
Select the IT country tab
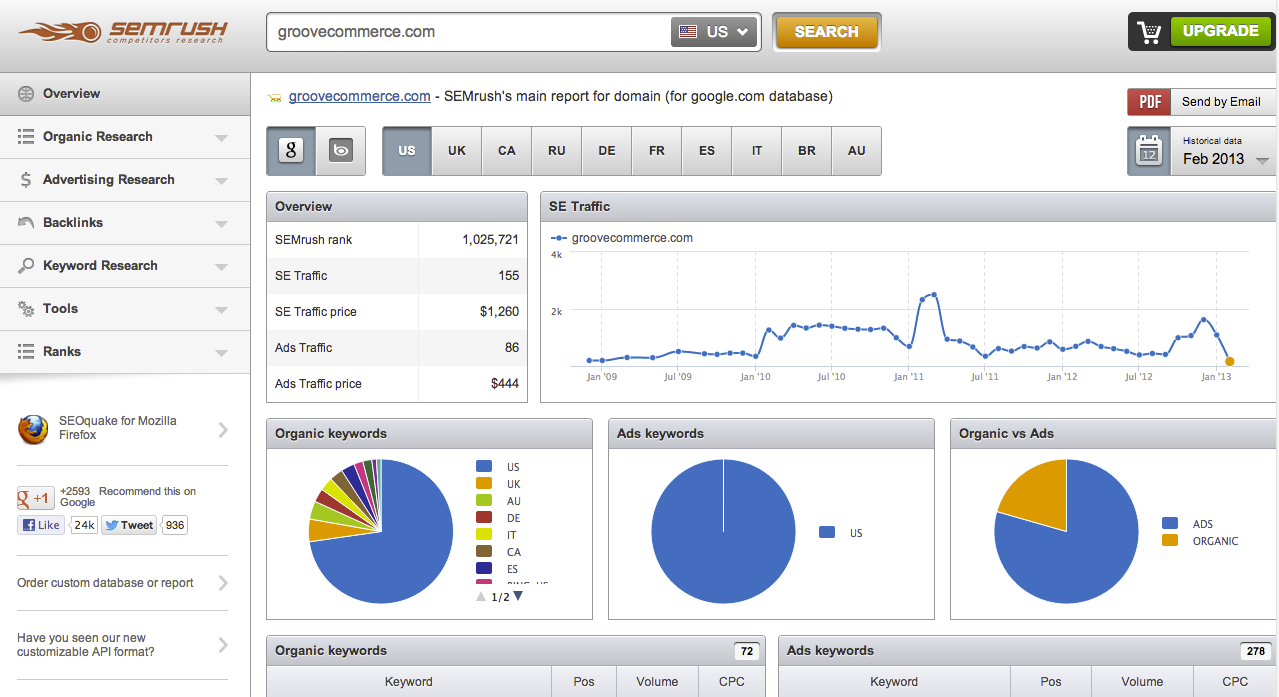(757, 151)
